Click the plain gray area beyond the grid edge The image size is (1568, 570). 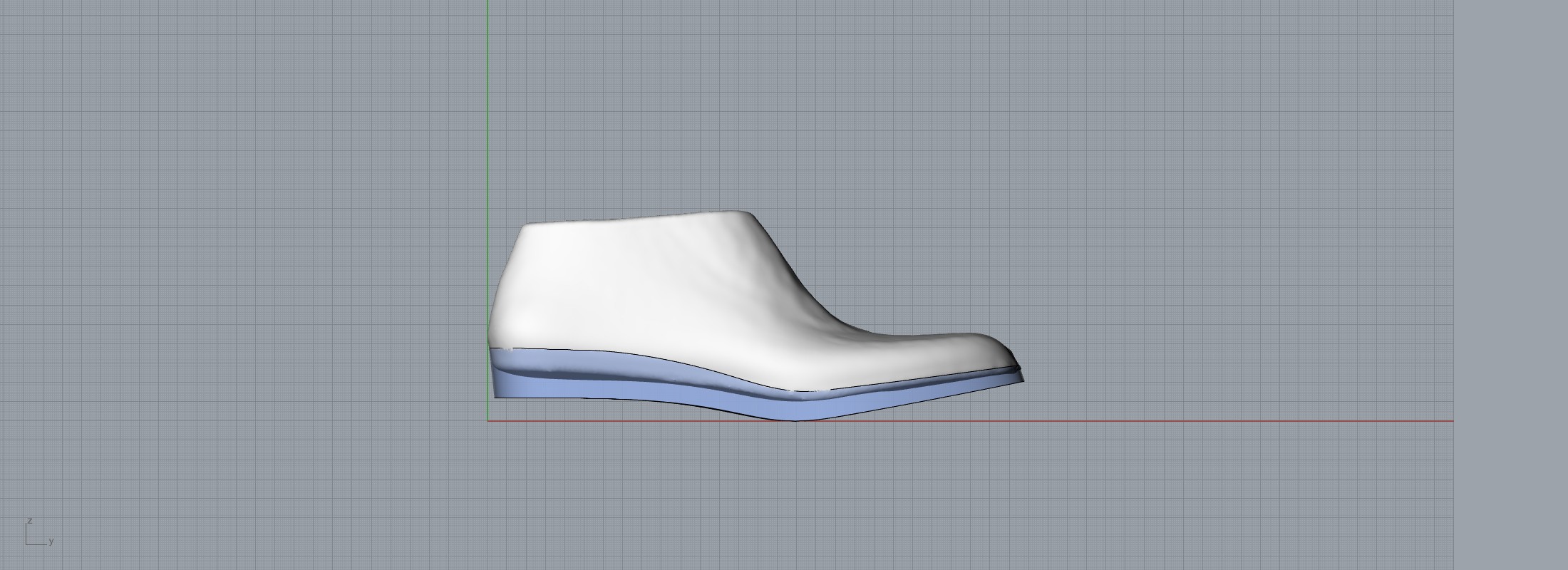coord(1511,285)
